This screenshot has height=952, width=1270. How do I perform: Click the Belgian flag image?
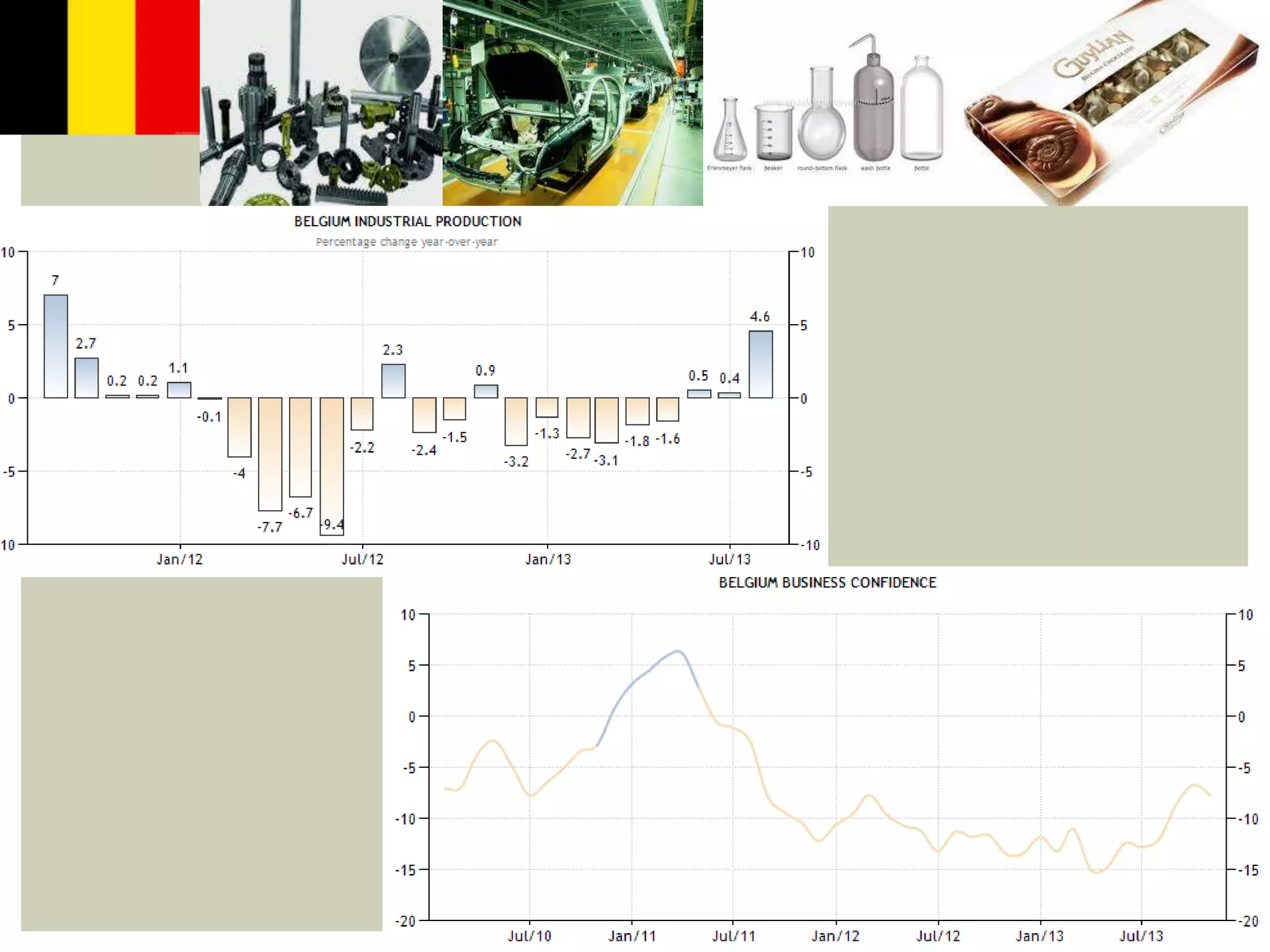[x=99, y=67]
